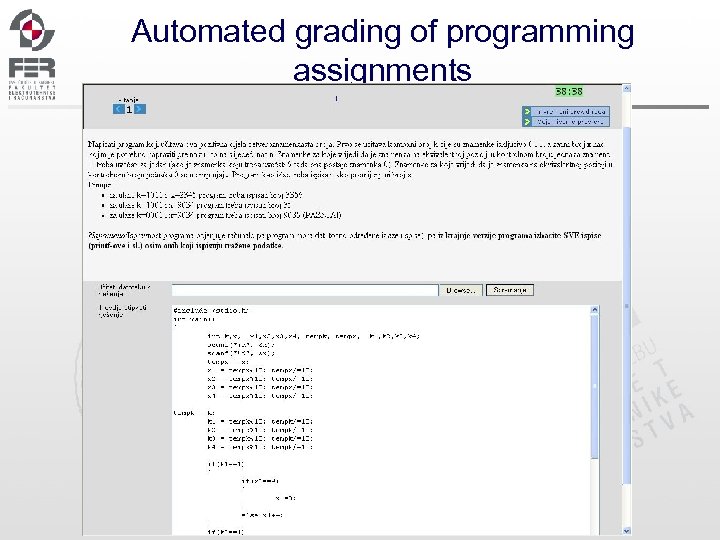The height and width of the screenshot is (540, 720).
Task: Click inside the submitted source code text area
Action: [381, 420]
